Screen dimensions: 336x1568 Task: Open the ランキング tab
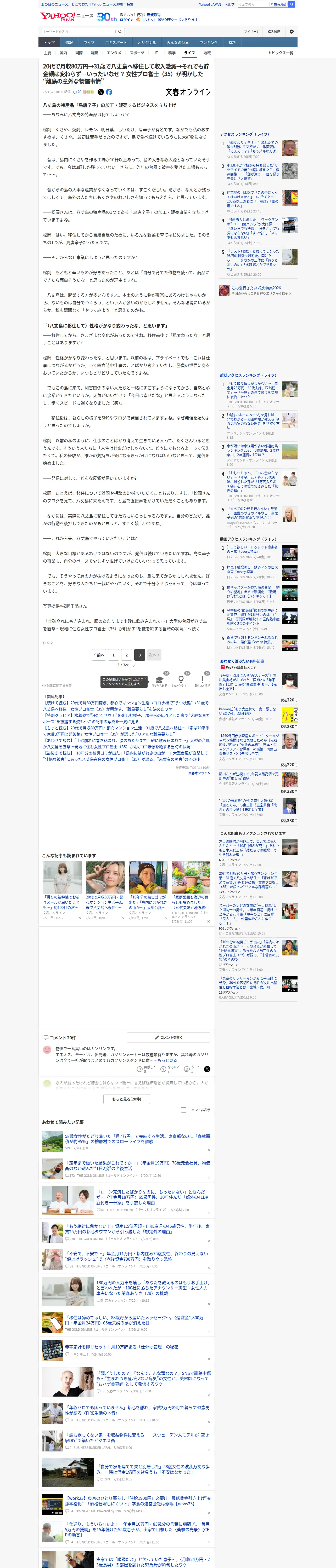[209, 43]
